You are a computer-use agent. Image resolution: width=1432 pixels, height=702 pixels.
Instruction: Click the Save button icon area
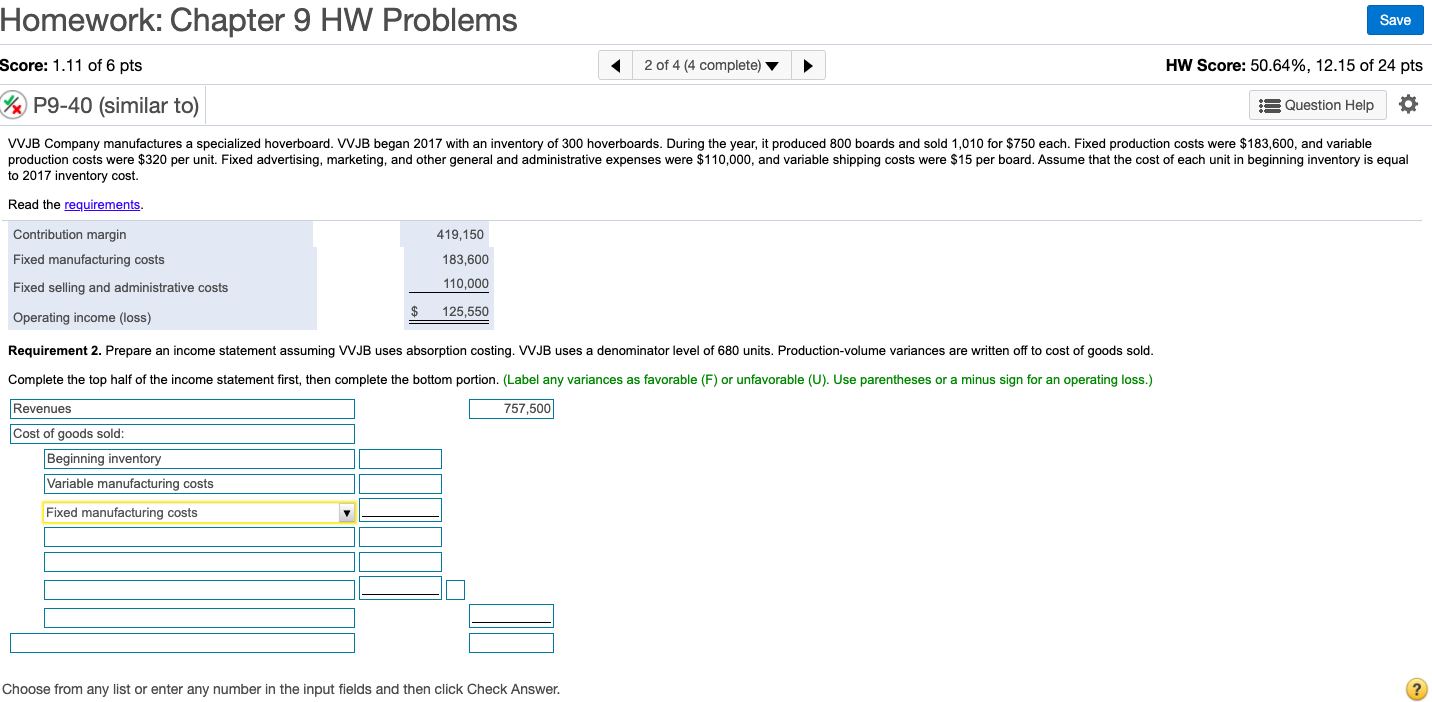(1395, 20)
